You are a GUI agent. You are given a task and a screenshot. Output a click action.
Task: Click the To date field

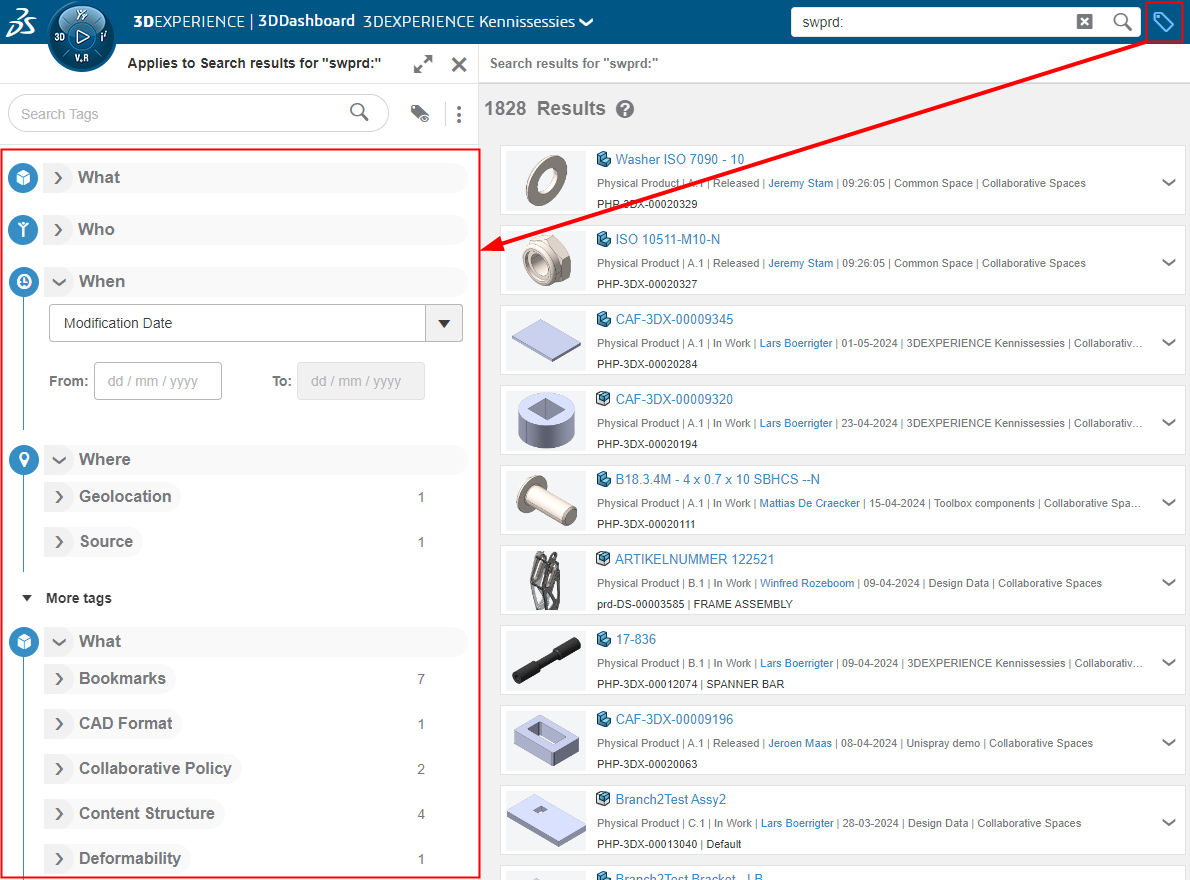pos(360,381)
